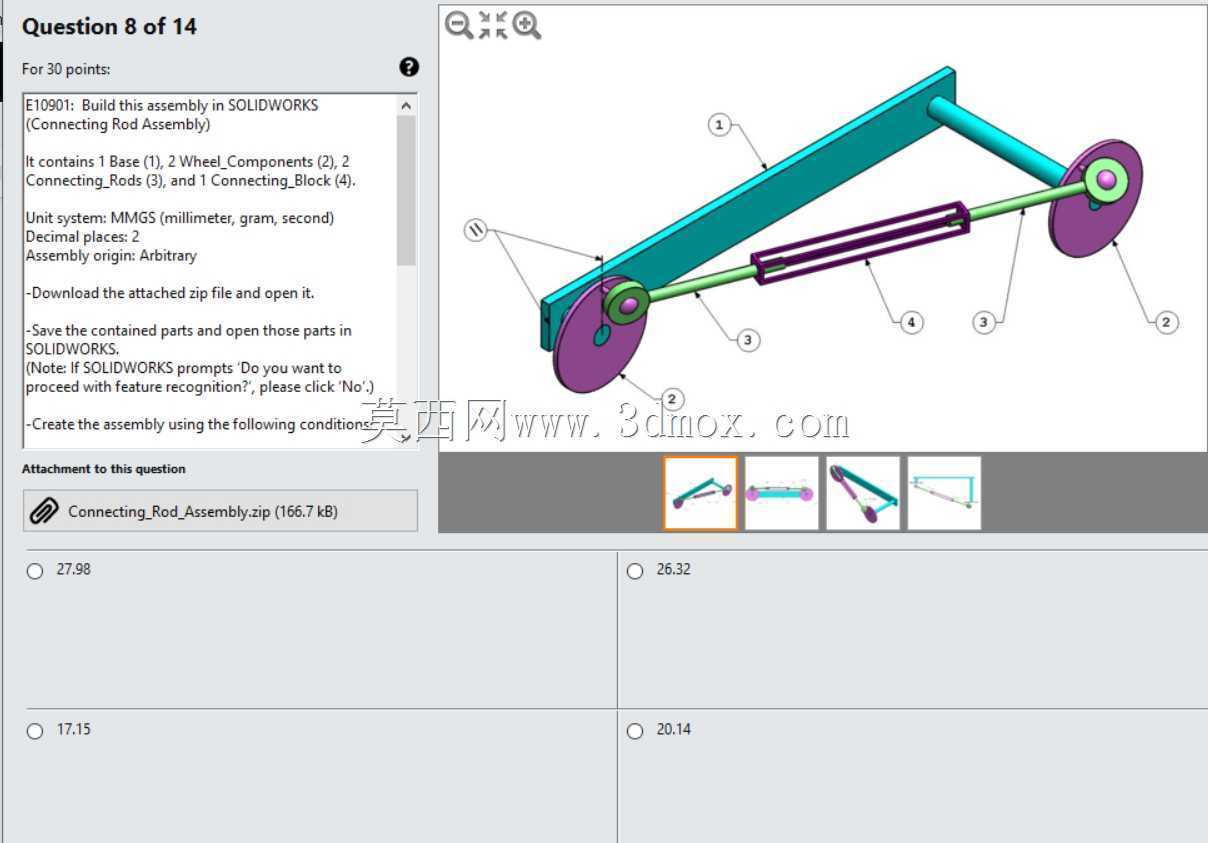Select the second front view thumbnail
The image size is (1208, 843).
[782, 493]
